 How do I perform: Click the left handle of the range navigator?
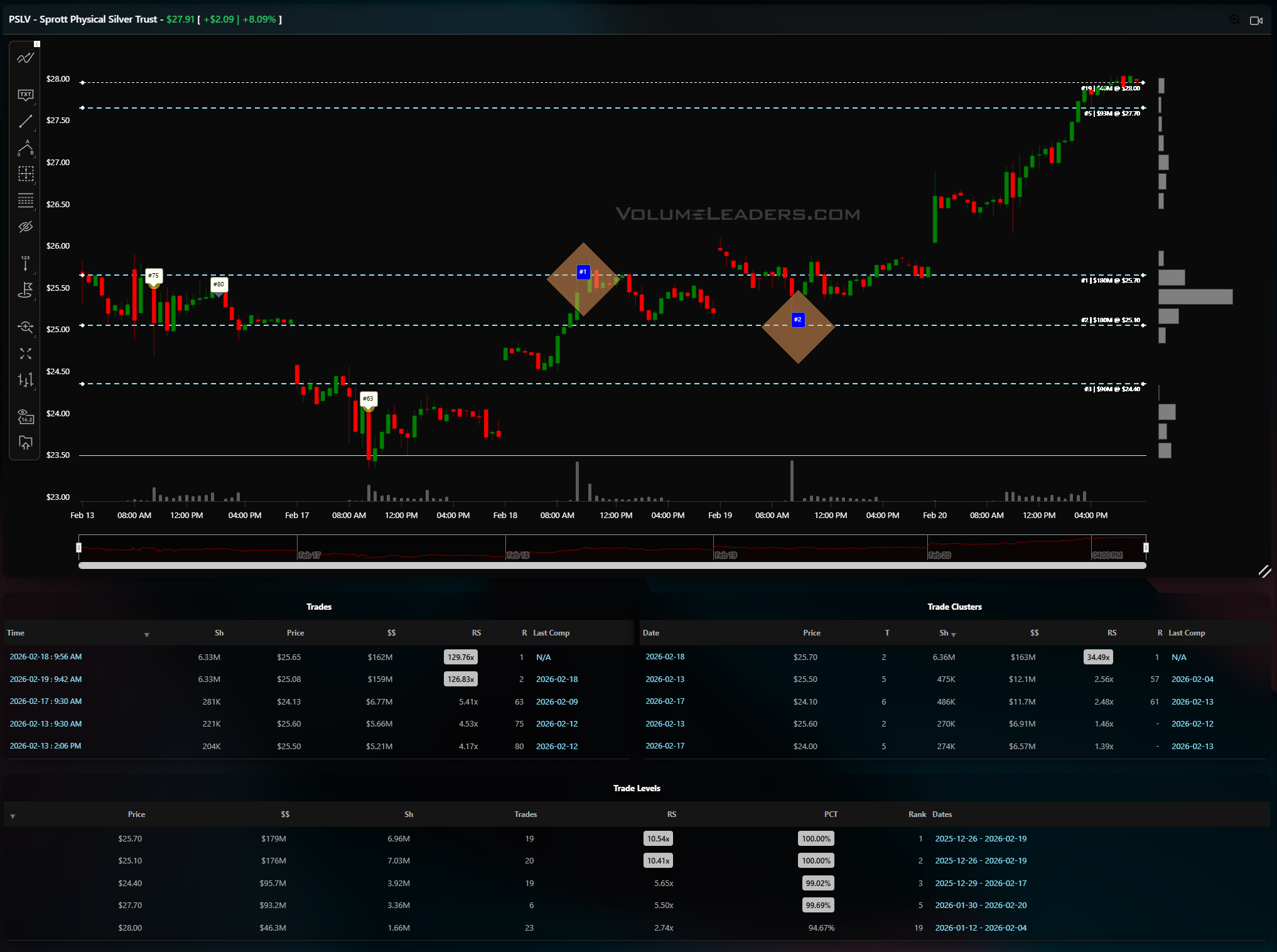79,548
